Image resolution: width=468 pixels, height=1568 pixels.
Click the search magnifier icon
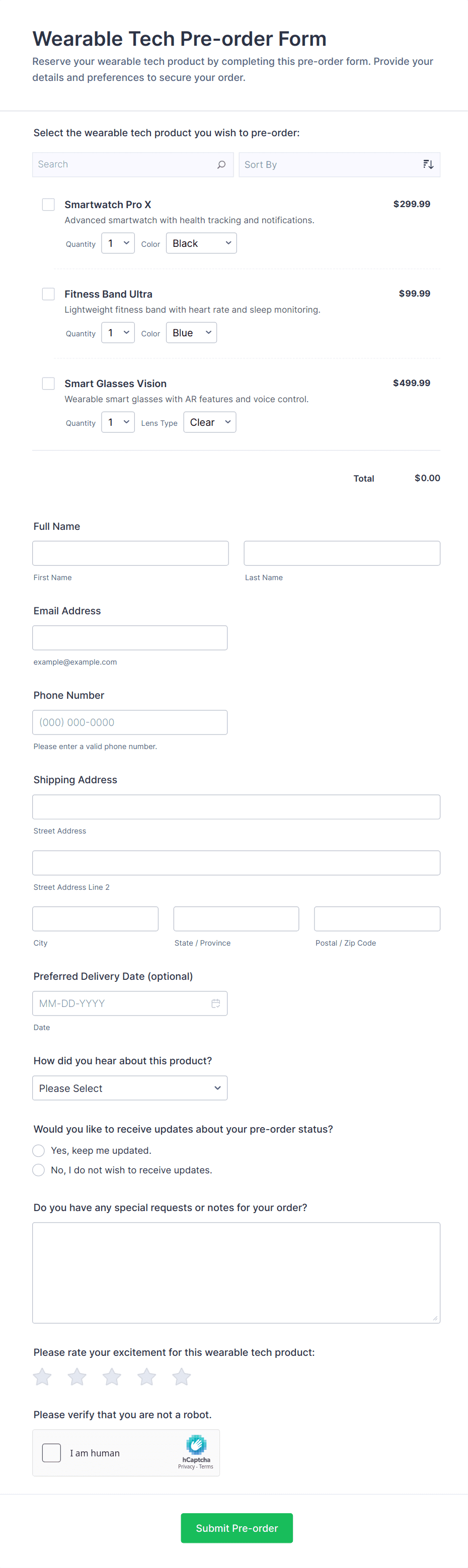pos(221,164)
